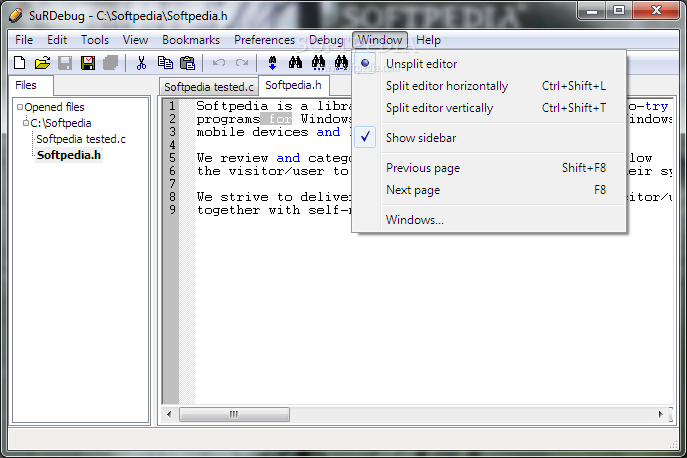Click line number 9 in the gutter
687x458 pixels.
(x=172, y=210)
